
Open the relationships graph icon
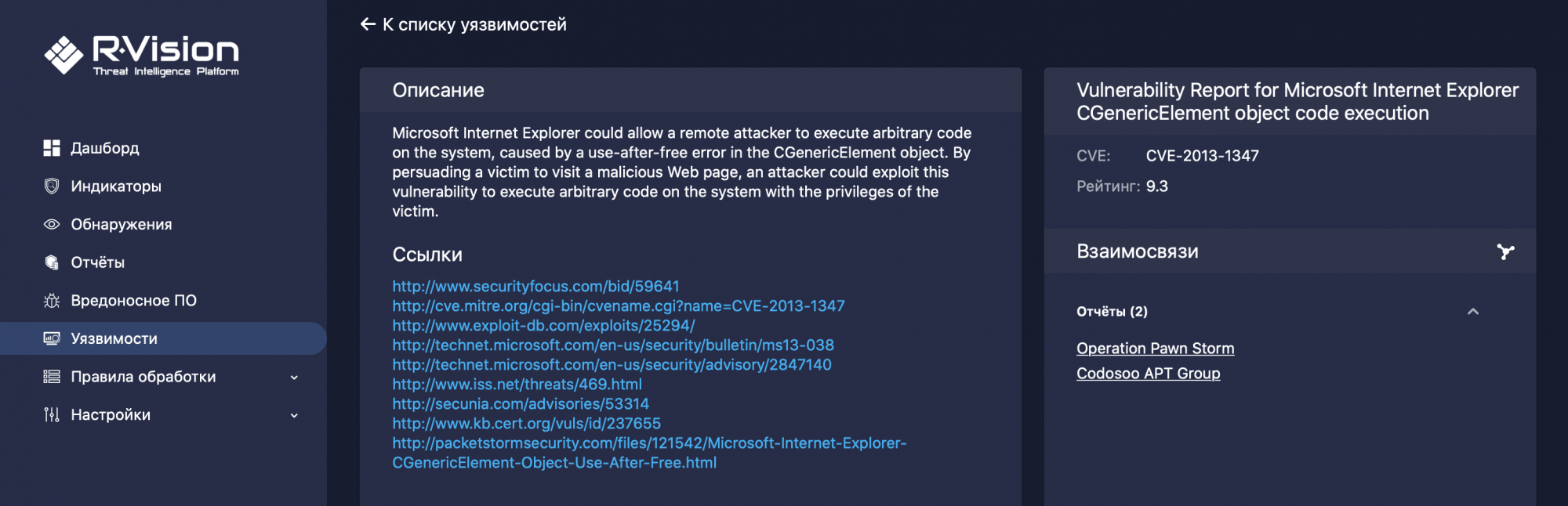click(x=1505, y=252)
